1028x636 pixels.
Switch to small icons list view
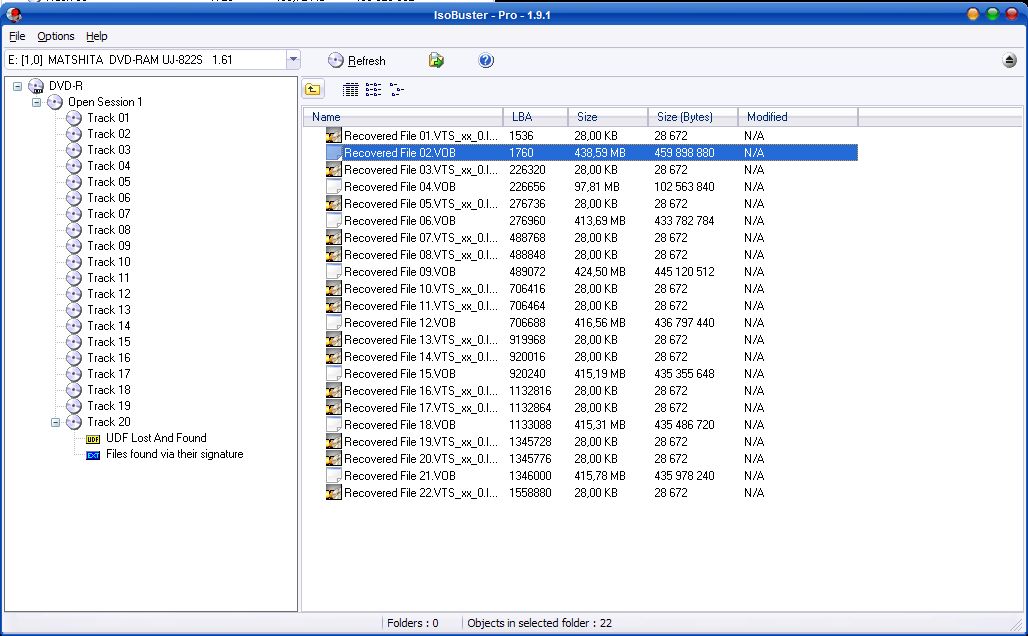click(373, 89)
